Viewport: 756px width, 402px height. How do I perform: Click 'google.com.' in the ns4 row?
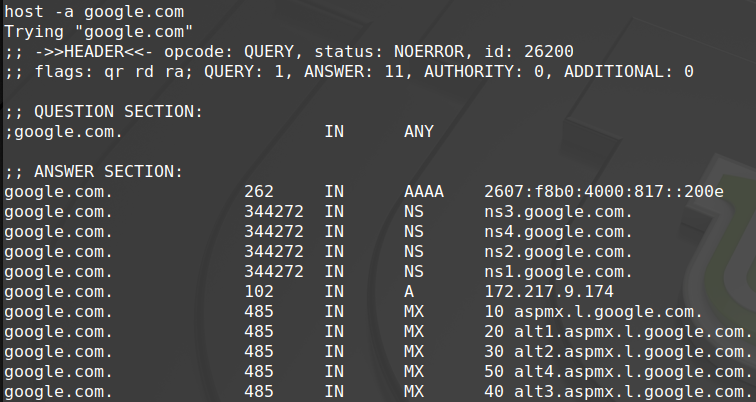tap(59, 232)
